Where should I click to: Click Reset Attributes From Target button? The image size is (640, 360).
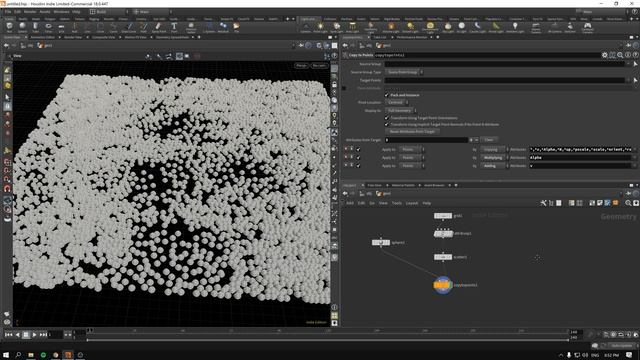click(x=412, y=131)
